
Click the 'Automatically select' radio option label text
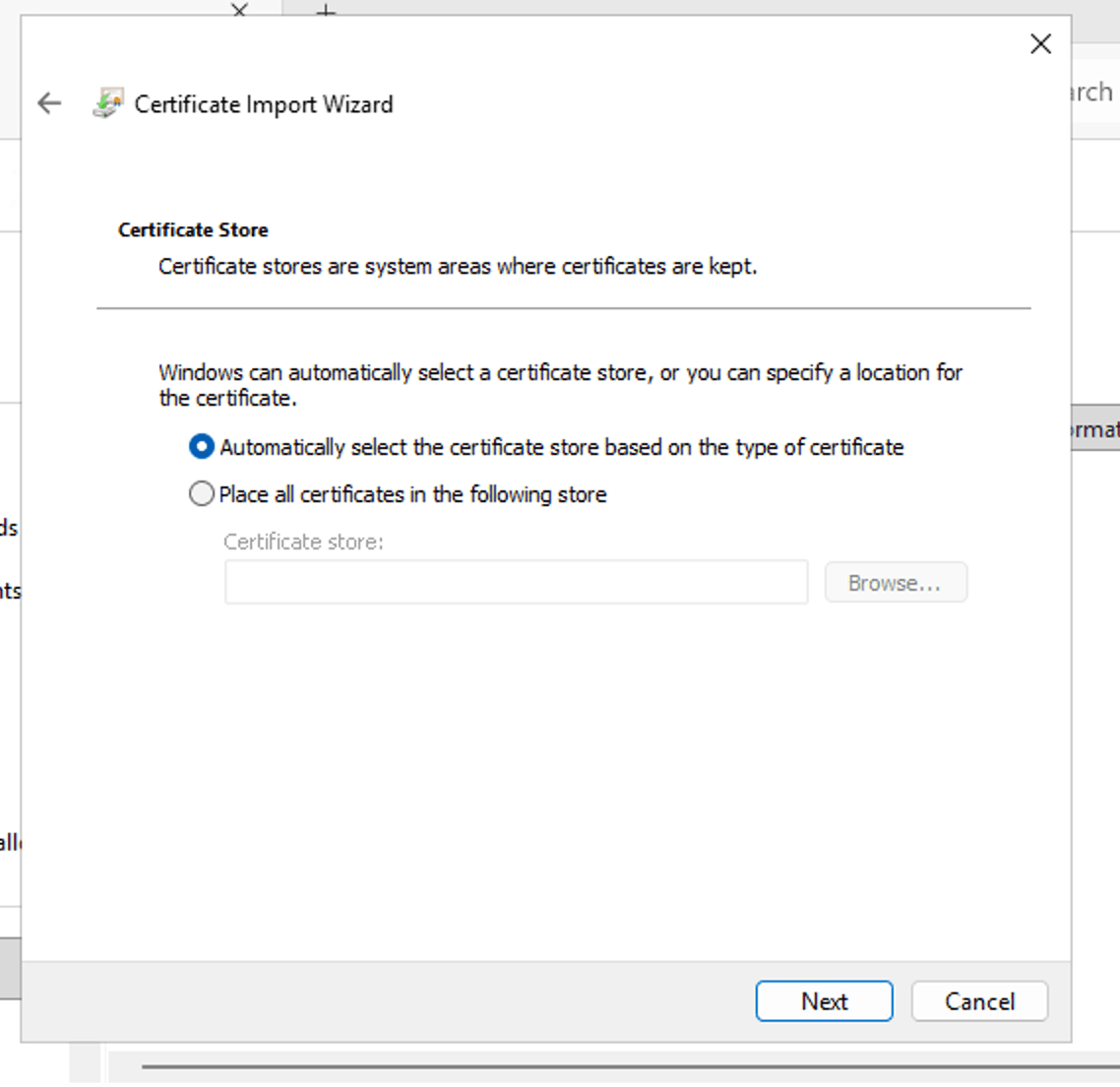coord(561,447)
